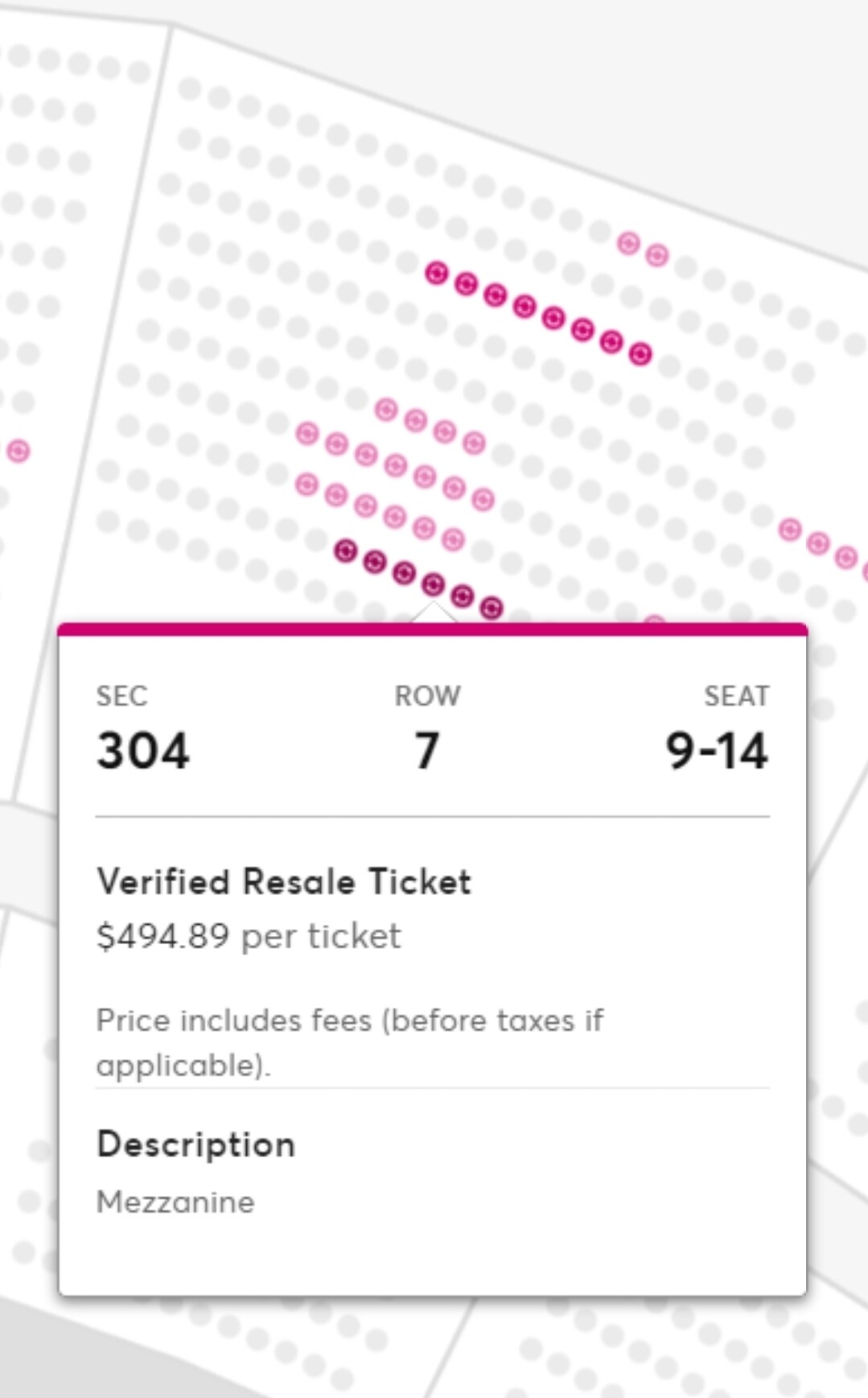
Task: Click the Verified Resale Ticket heading
Action: click(x=284, y=881)
